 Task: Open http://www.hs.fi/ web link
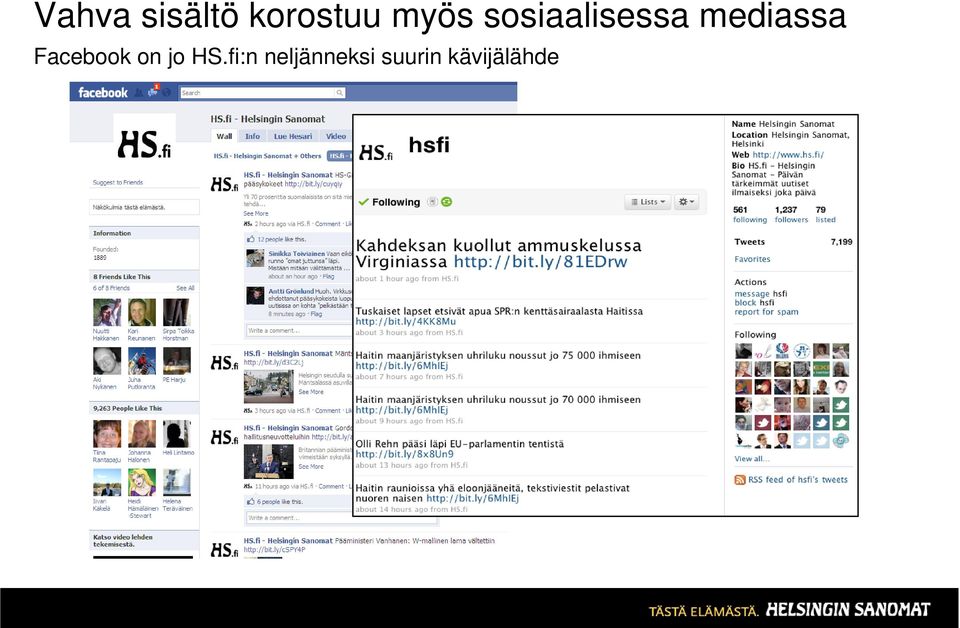click(x=788, y=155)
